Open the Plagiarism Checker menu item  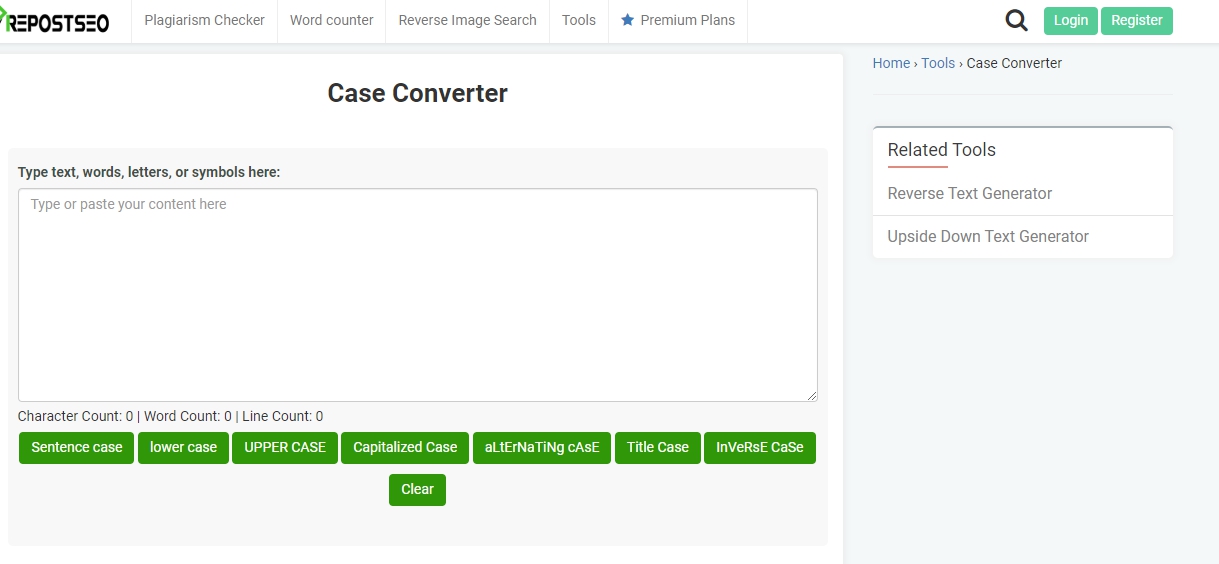click(205, 20)
